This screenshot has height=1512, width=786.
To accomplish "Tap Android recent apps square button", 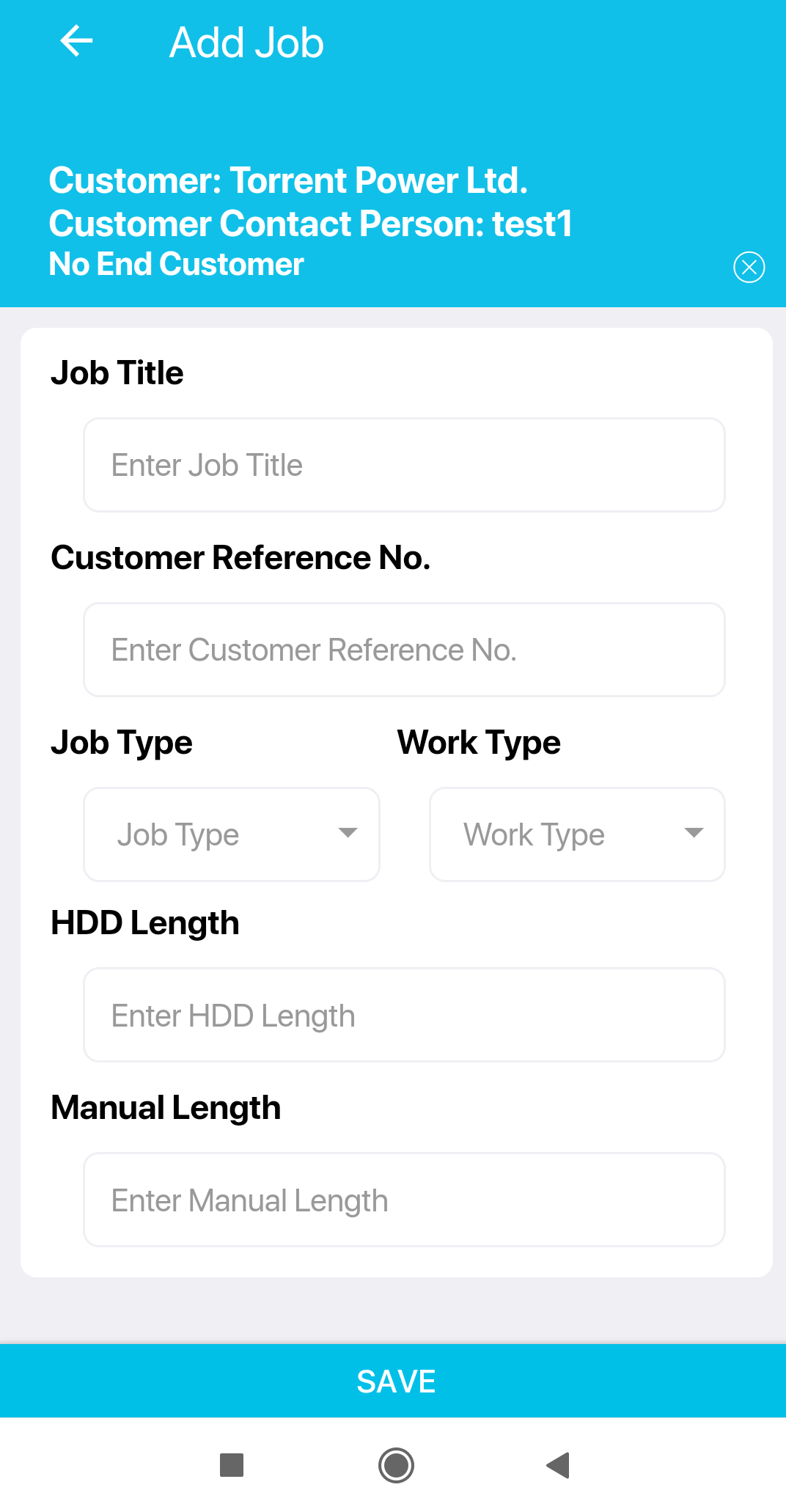I will coord(232,1465).
